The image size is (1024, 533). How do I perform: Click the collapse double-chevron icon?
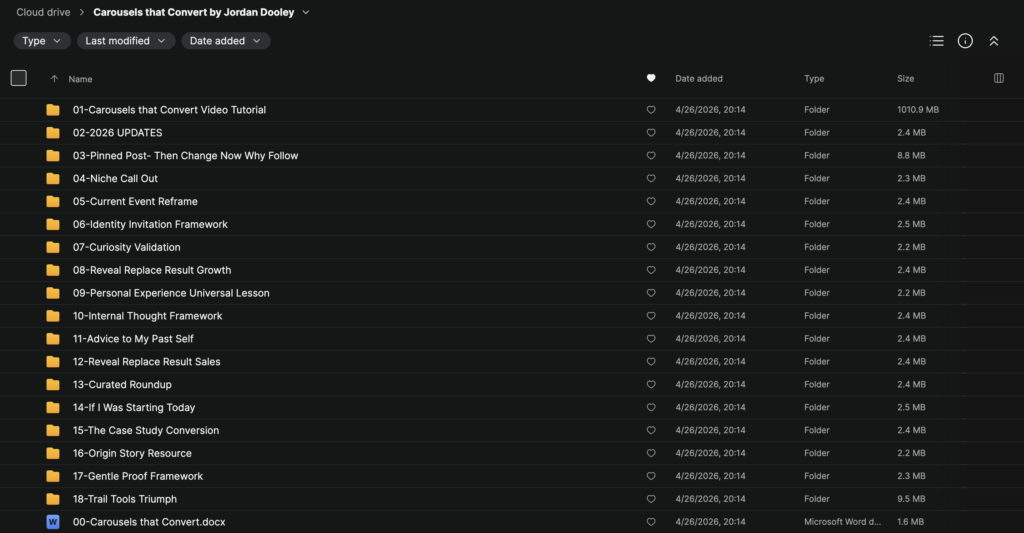click(994, 41)
